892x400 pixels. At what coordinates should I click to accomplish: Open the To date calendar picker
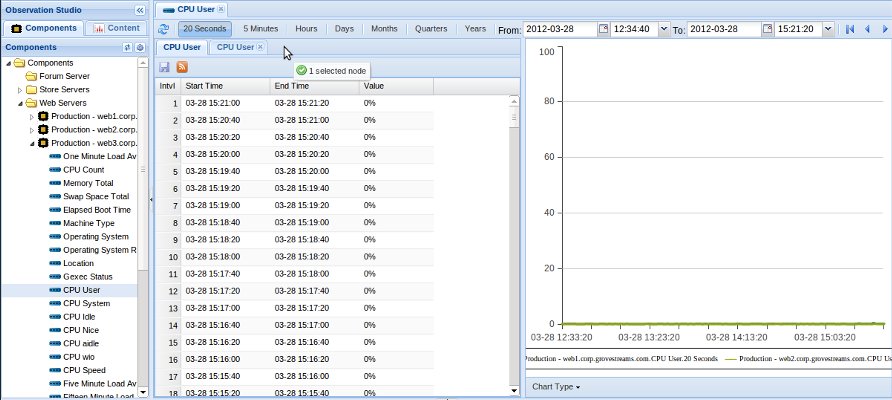click(x=765, y=29)
